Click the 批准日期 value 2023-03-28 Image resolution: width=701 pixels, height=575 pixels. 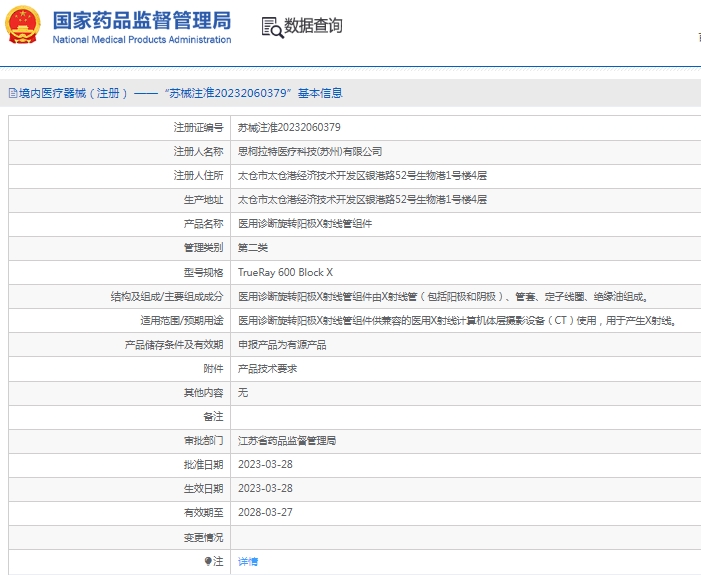(265, 465)
